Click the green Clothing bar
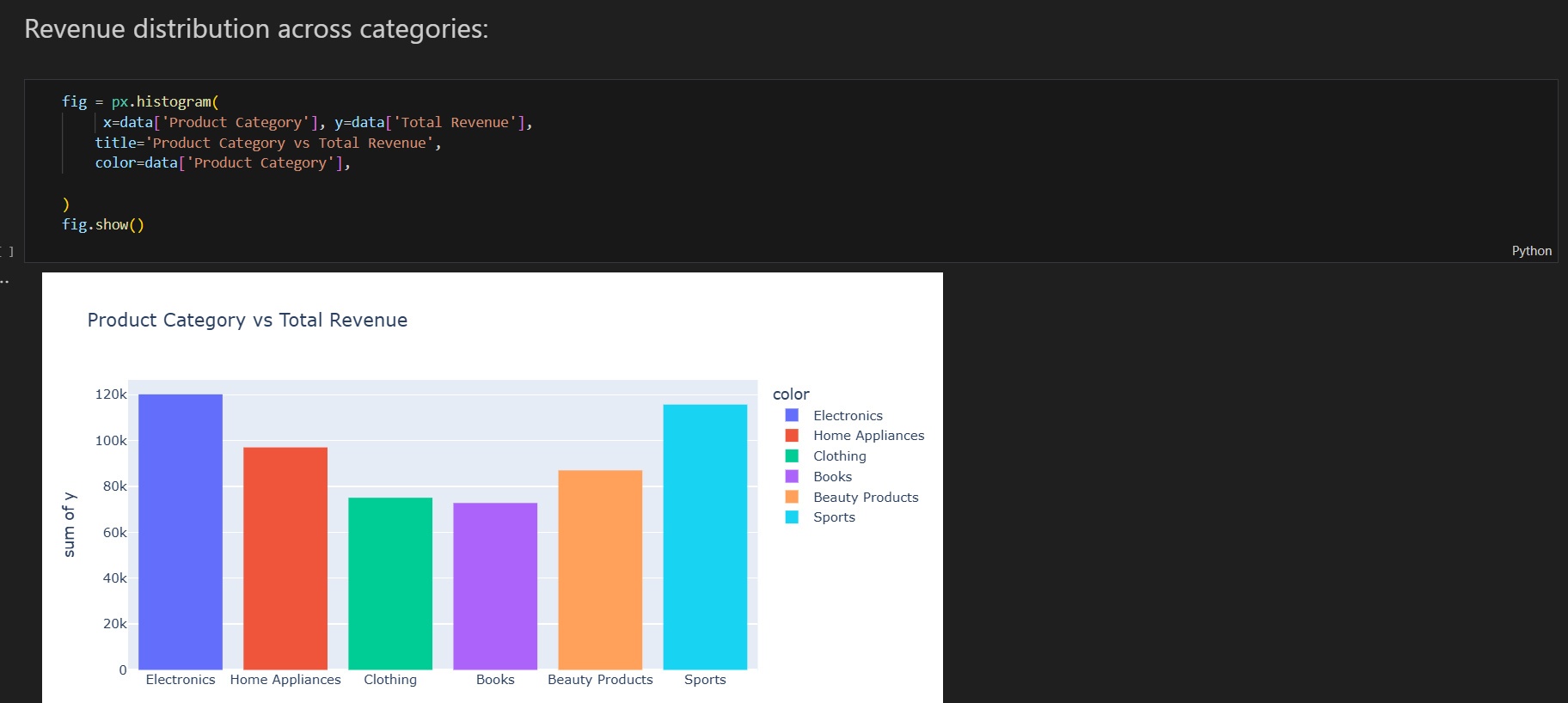The width and height of the screenshot is (1568, 703). (390, 584)
